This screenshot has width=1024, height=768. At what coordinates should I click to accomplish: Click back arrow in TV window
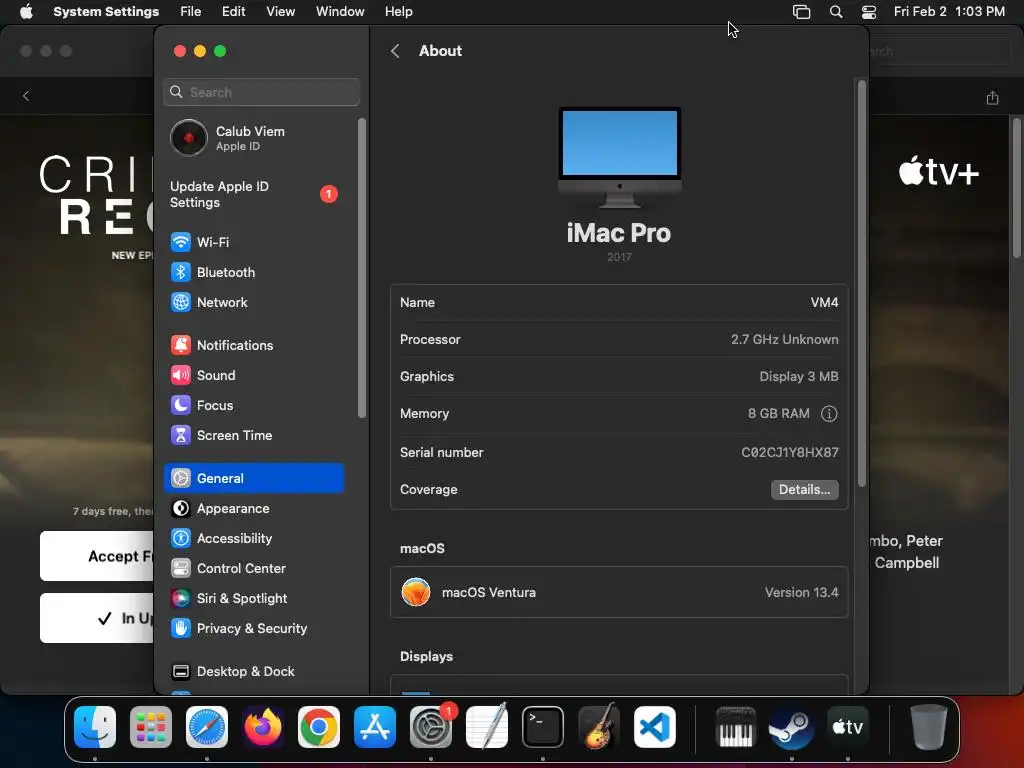tap(26, 96)
